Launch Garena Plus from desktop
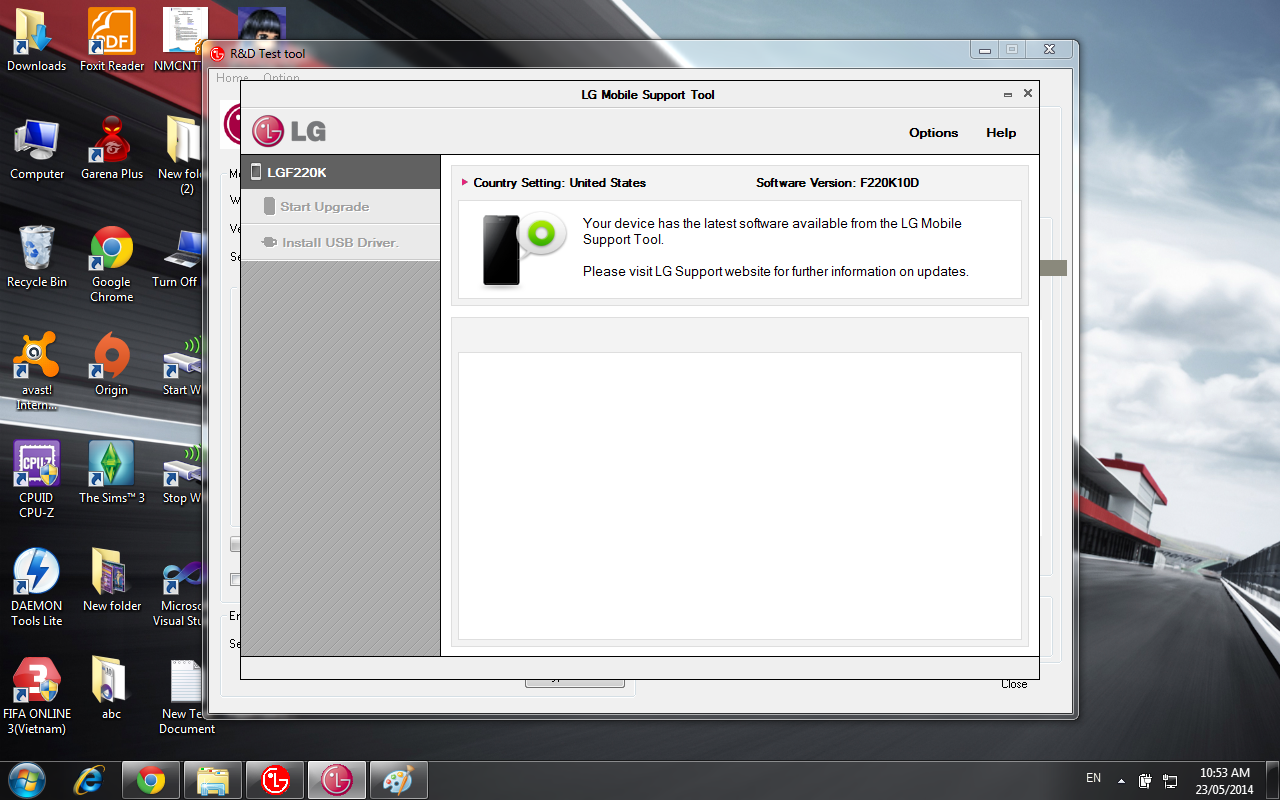This screenshot has height=800, width=1280. [112, 148]
